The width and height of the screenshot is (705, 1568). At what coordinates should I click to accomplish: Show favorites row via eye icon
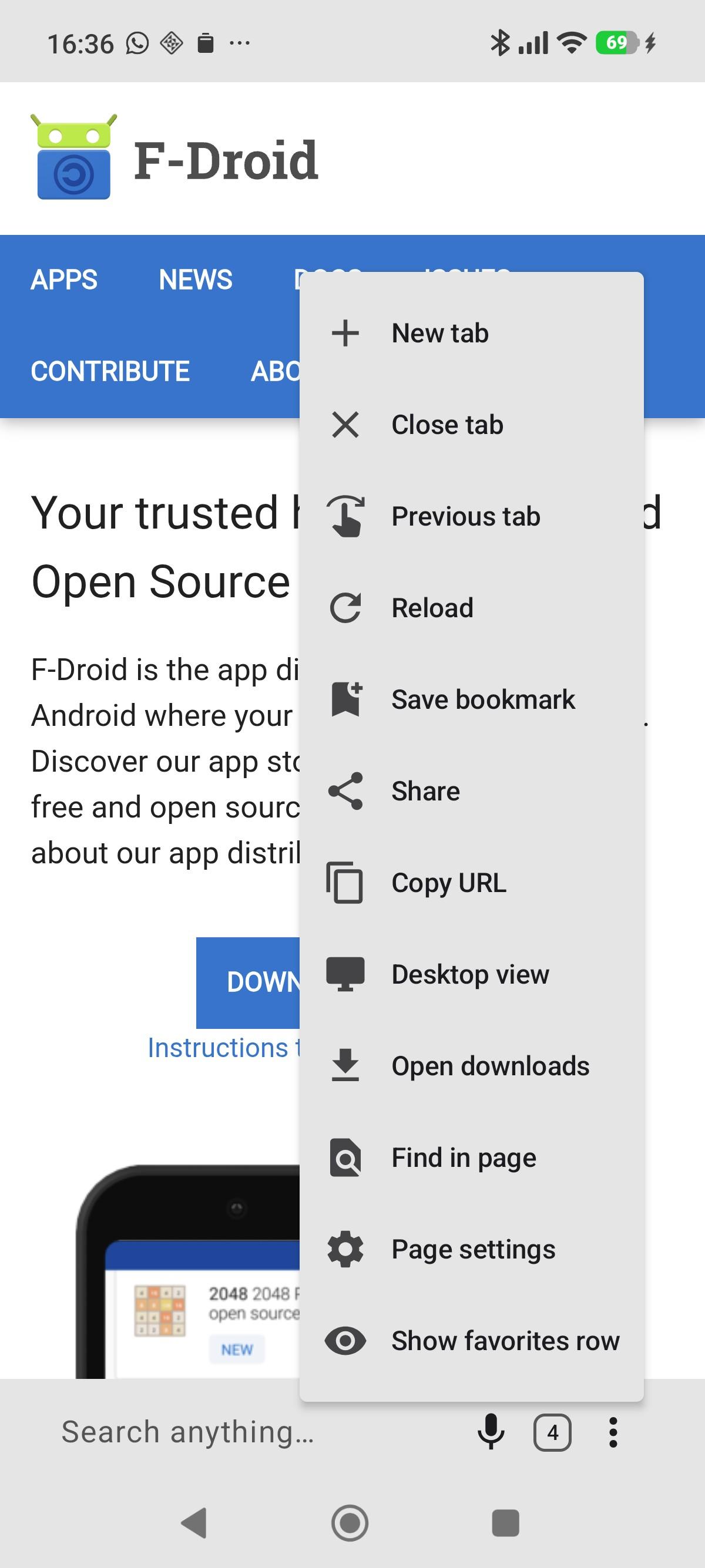point(345,1340)
